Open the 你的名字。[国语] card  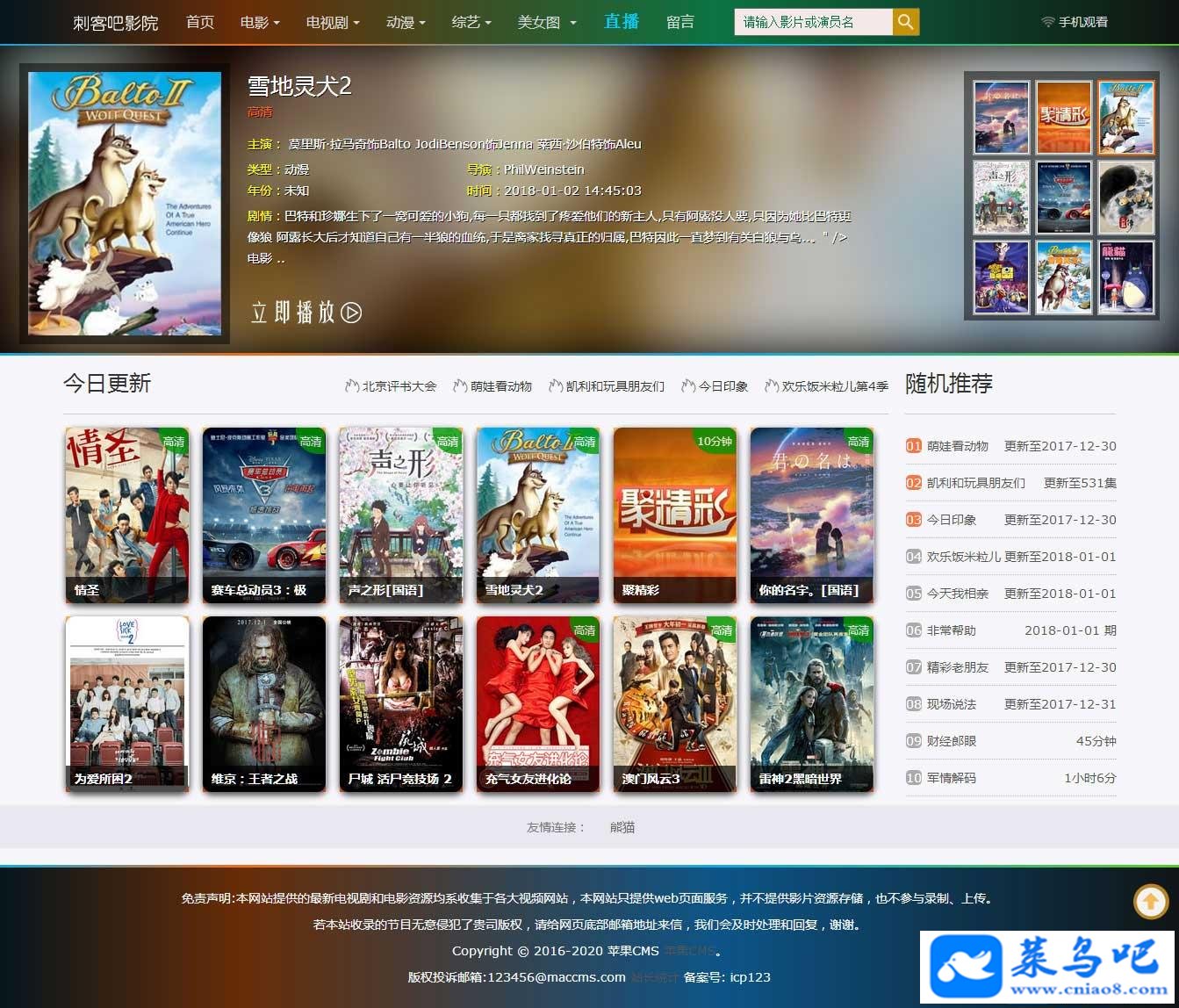812,515
